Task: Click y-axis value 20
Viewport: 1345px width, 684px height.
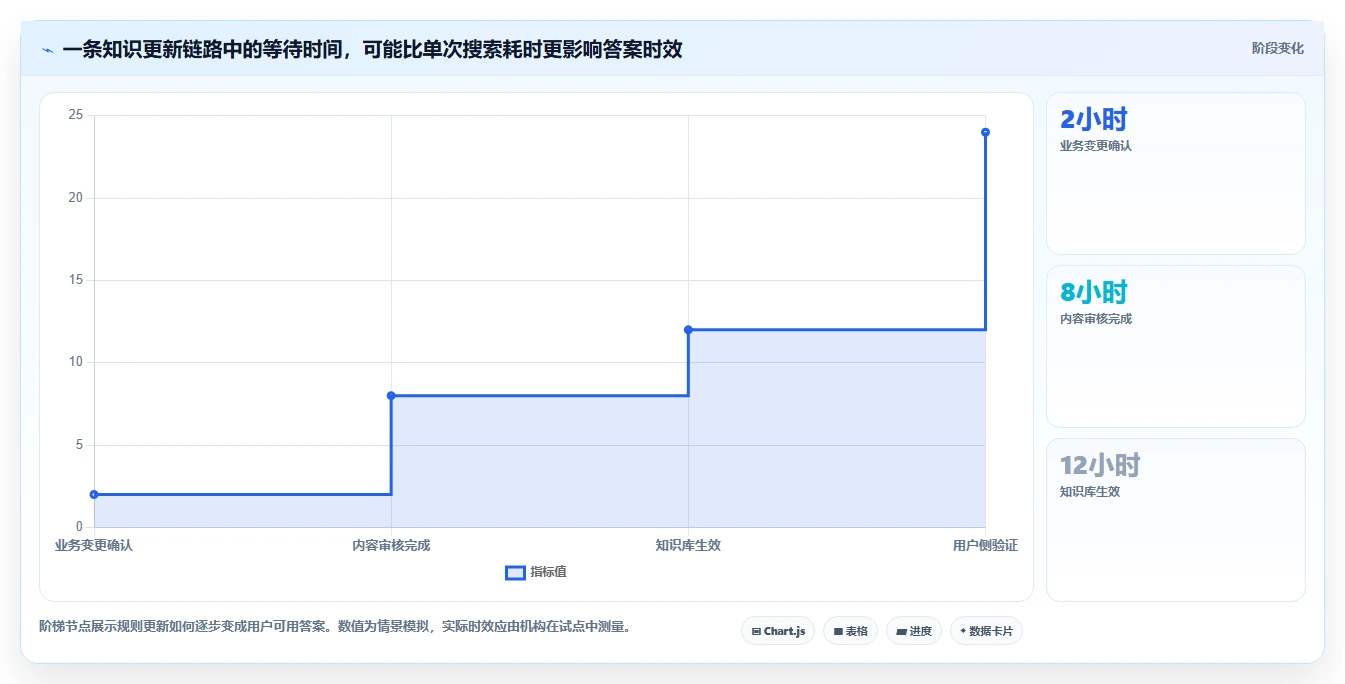Action: click(x=75, y=198)
